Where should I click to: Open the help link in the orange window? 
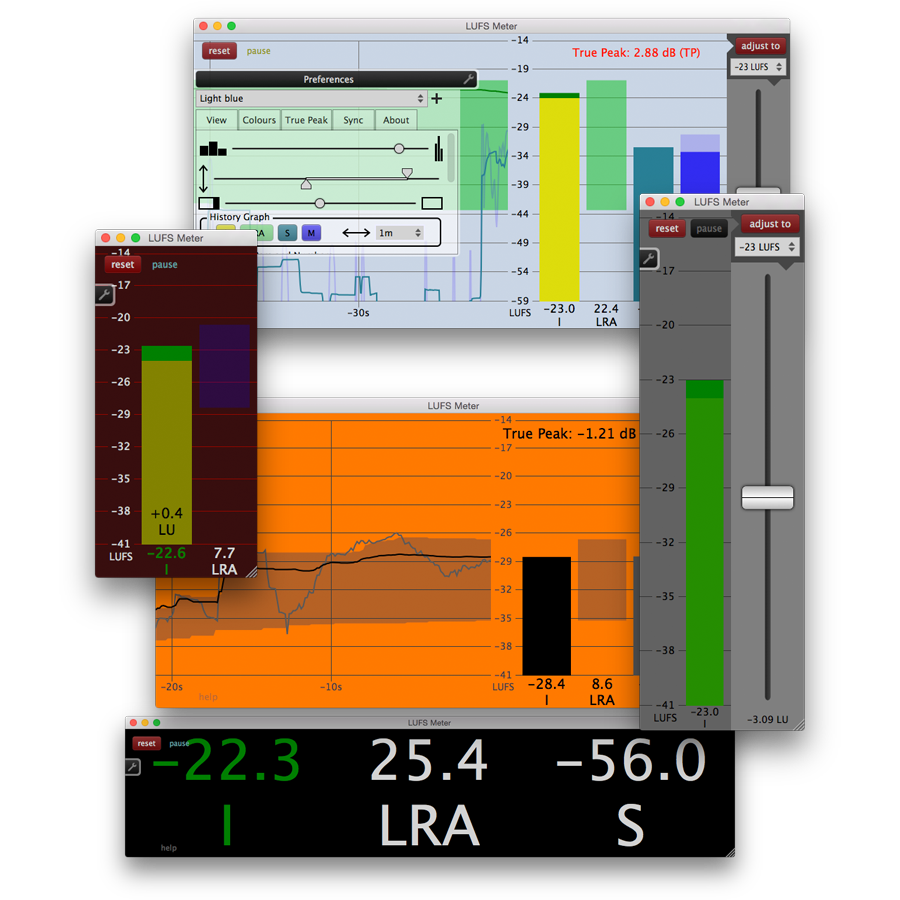click(x=208, y=697)
